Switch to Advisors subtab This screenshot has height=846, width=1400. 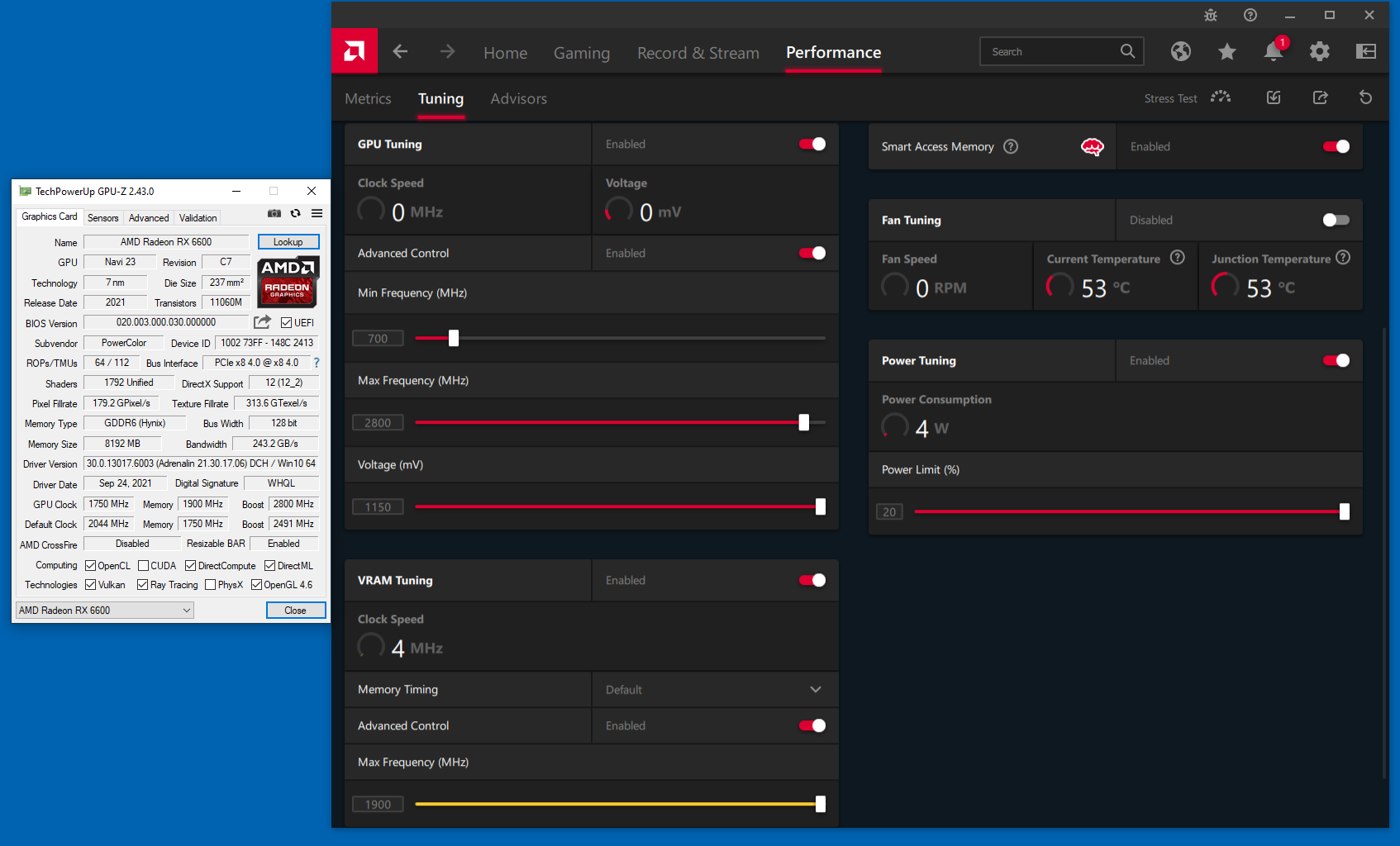518,98
